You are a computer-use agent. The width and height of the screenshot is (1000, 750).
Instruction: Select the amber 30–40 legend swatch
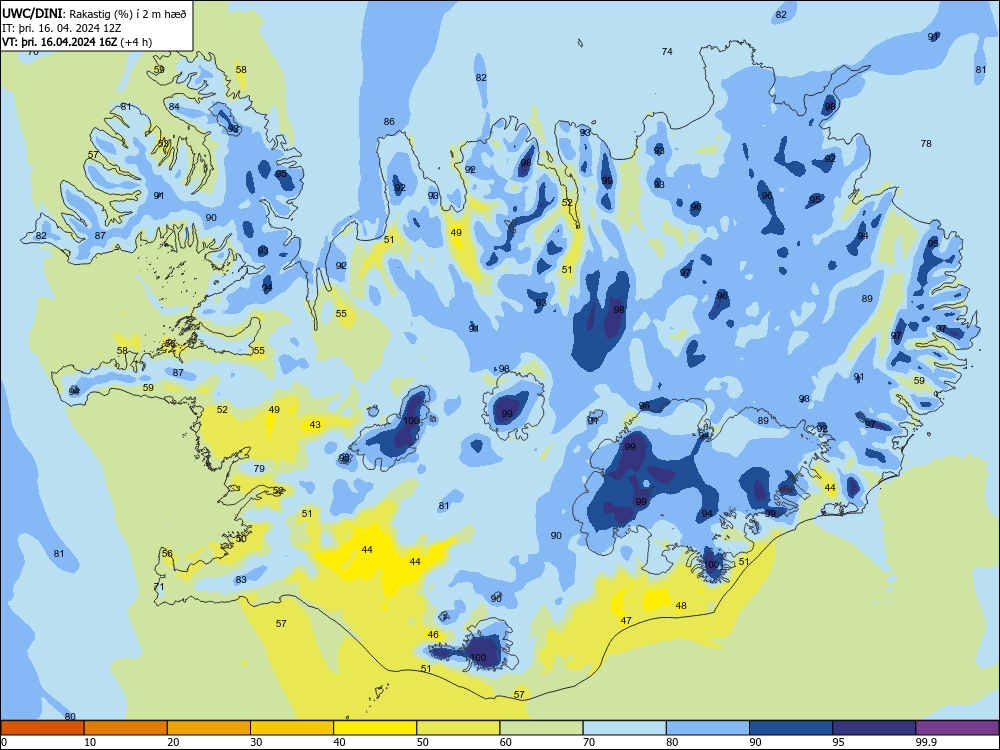point(292,728)
